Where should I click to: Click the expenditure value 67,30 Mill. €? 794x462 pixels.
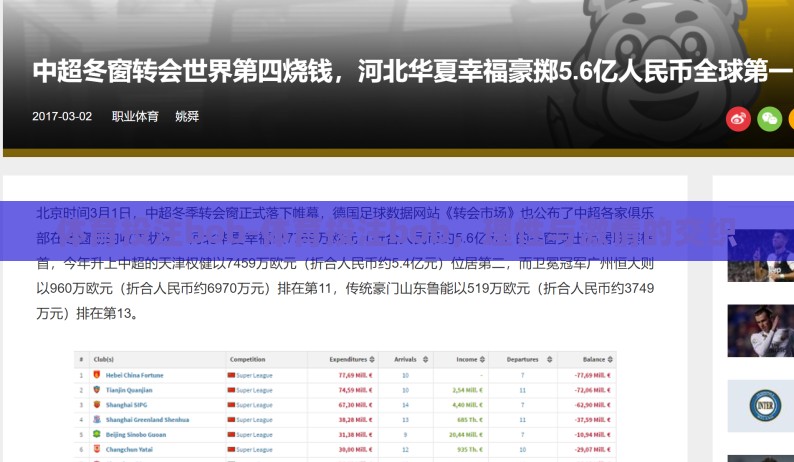click(x=355, y=405)
